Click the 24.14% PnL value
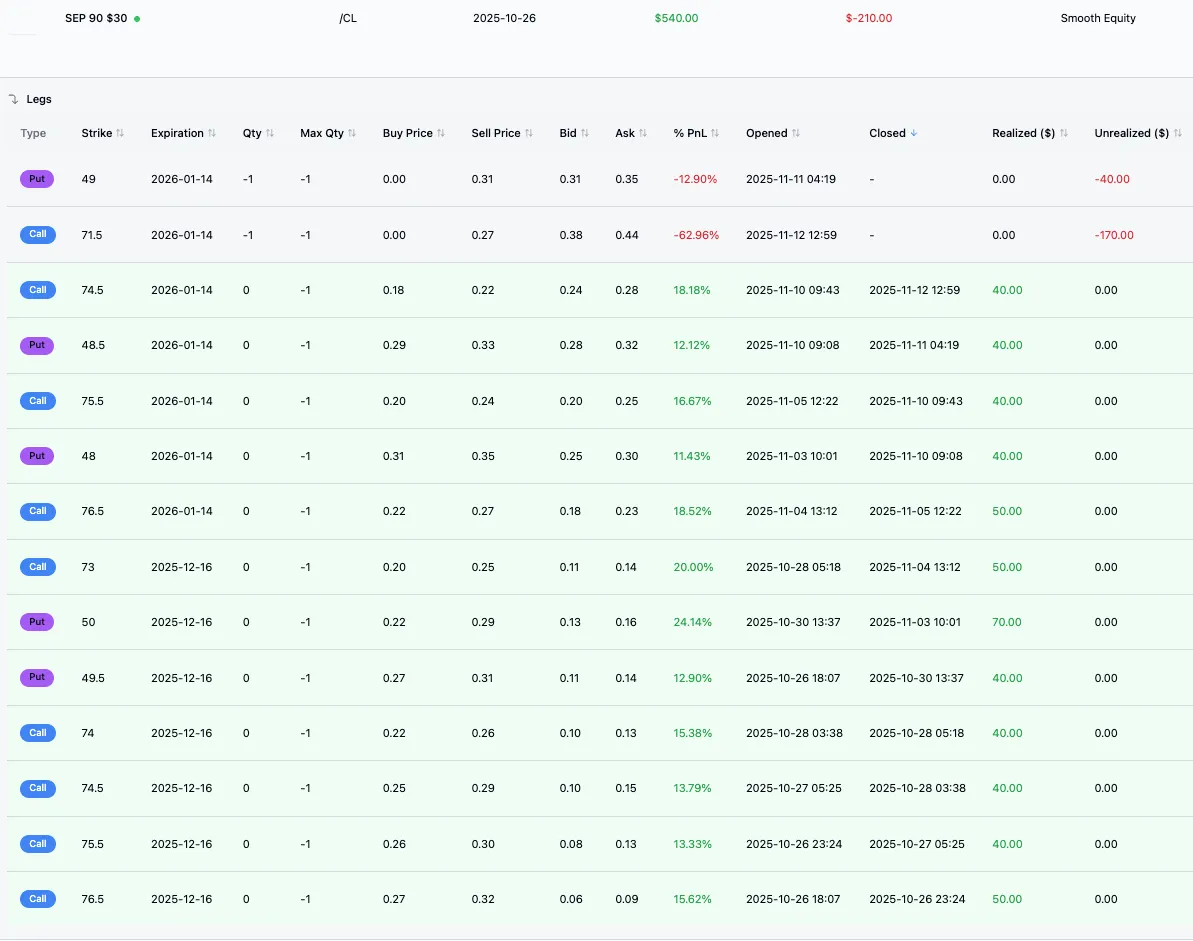Screen dimensions: 1193x941 coord(692,622)
